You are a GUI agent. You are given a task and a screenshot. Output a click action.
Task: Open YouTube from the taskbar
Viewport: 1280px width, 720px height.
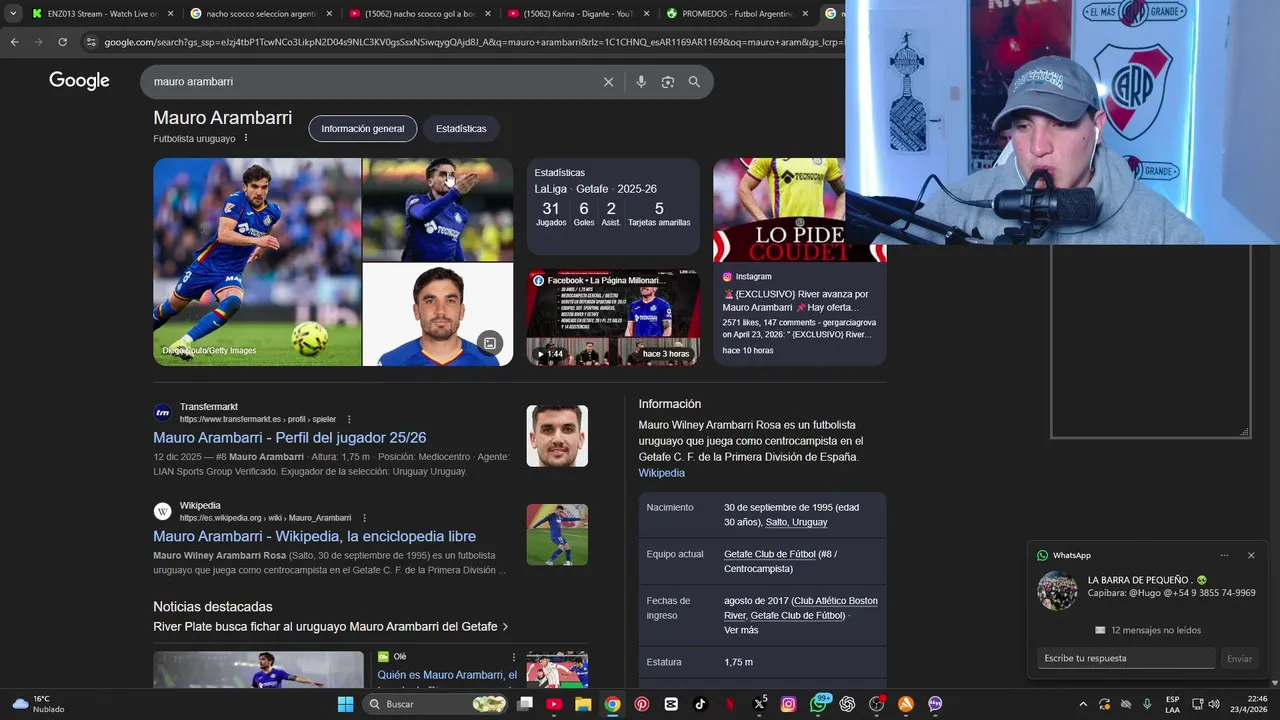(554, 704)
